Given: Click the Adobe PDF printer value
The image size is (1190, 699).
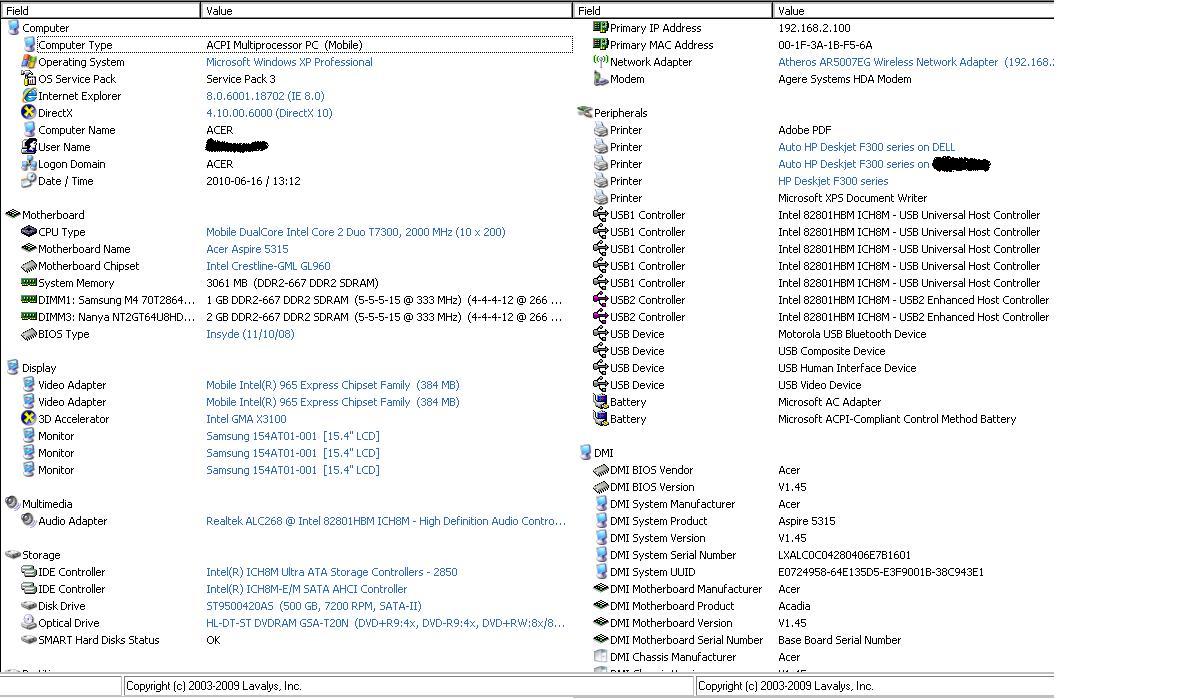Looking at the screenshot, I should [x=804, y=131].
